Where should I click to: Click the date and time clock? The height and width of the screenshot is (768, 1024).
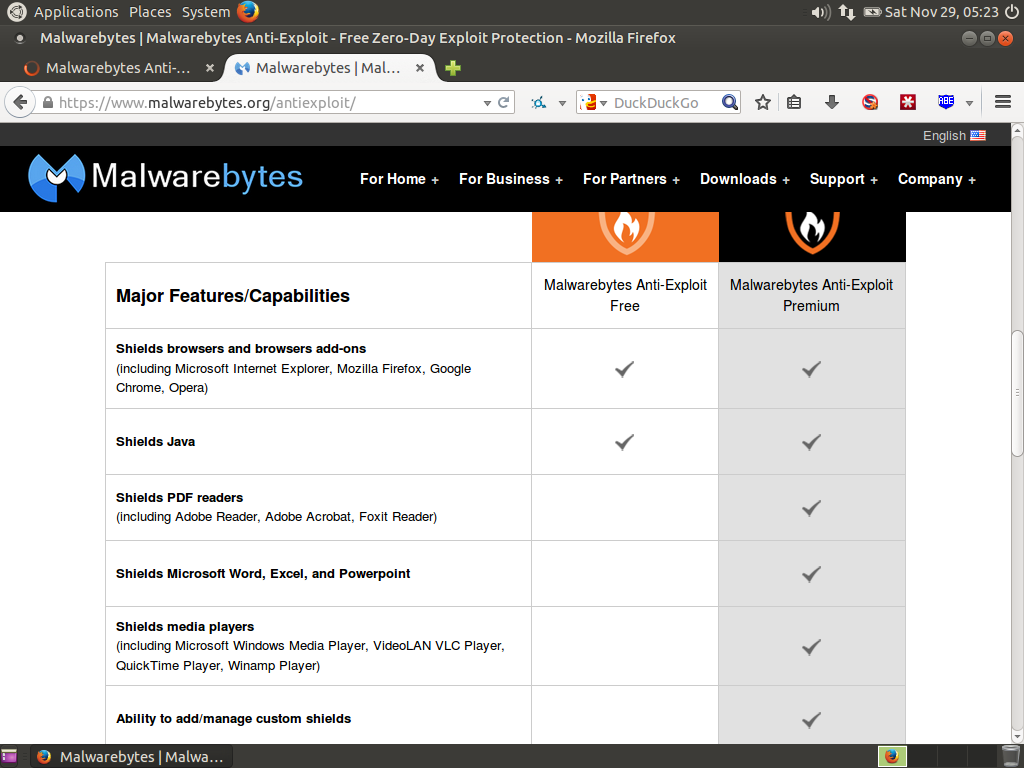click(x=942, y=12)
